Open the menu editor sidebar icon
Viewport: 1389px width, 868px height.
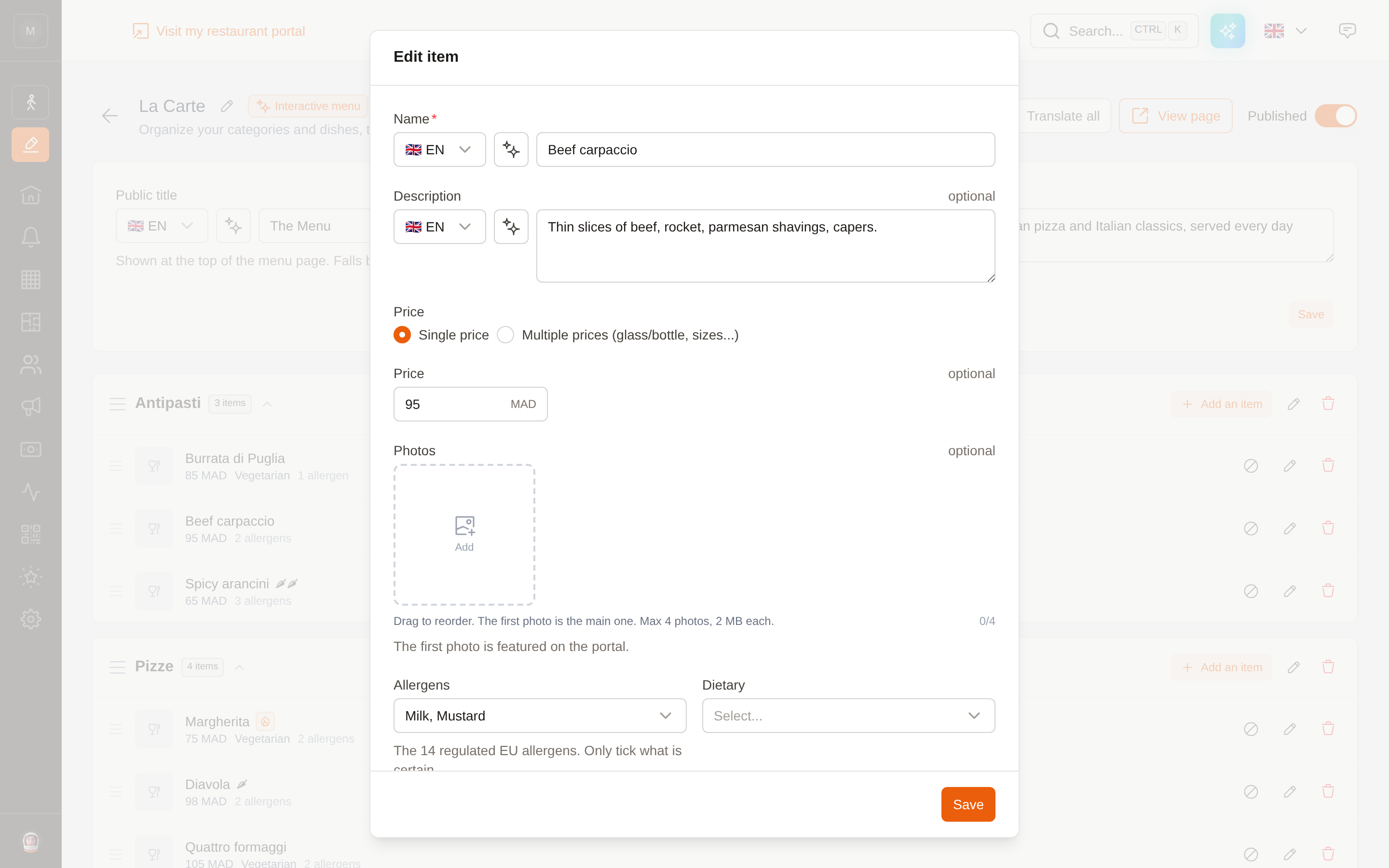tap(30, 145)
